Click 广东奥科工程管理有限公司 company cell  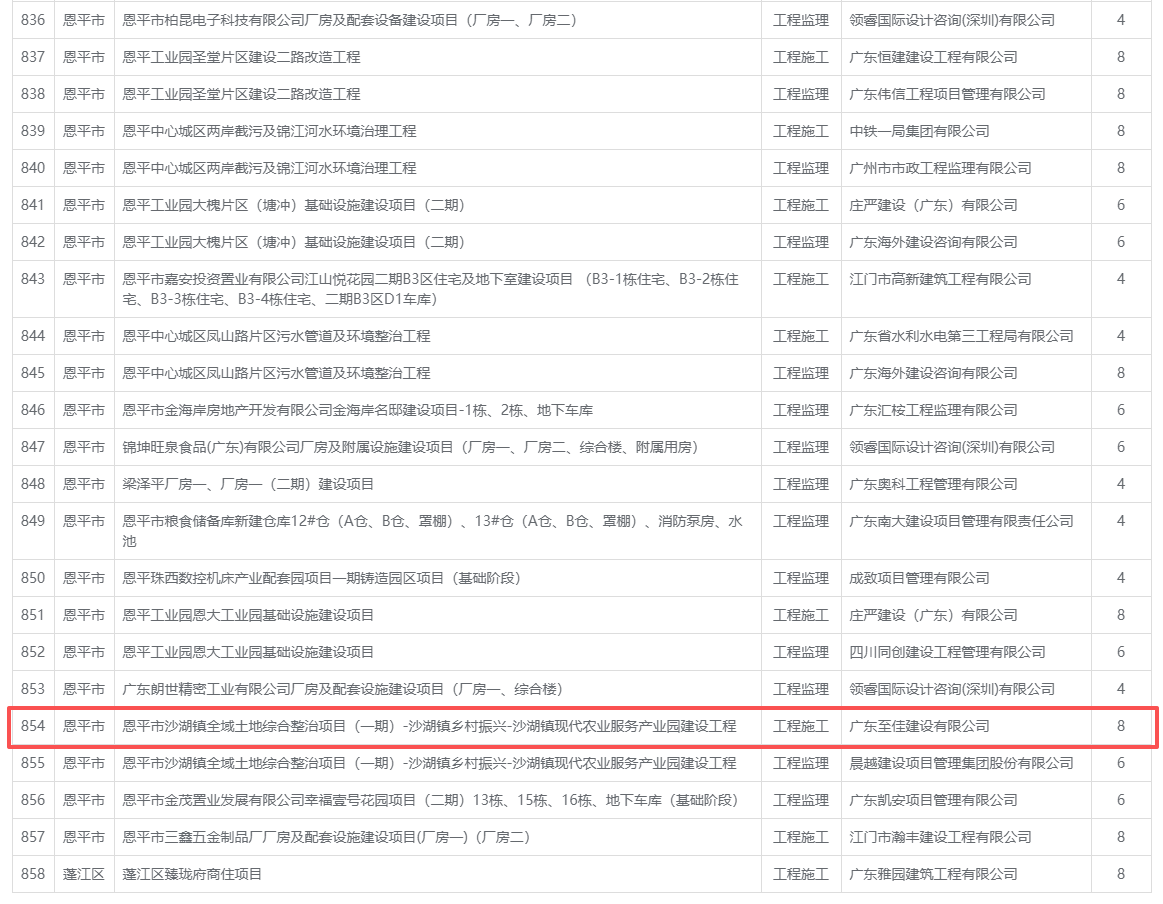tap(933, 485)
